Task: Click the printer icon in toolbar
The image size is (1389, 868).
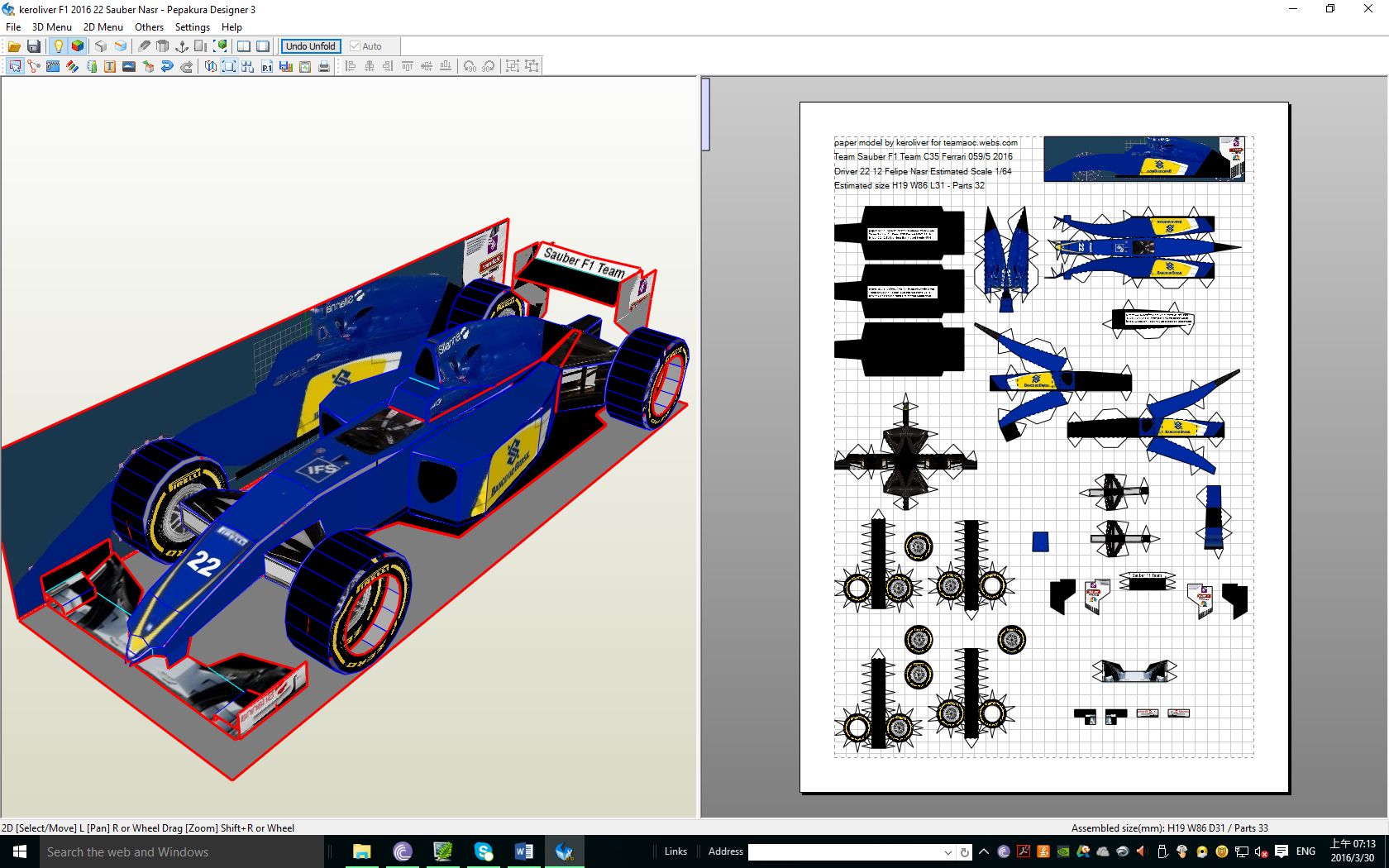Action: point(324,66)
